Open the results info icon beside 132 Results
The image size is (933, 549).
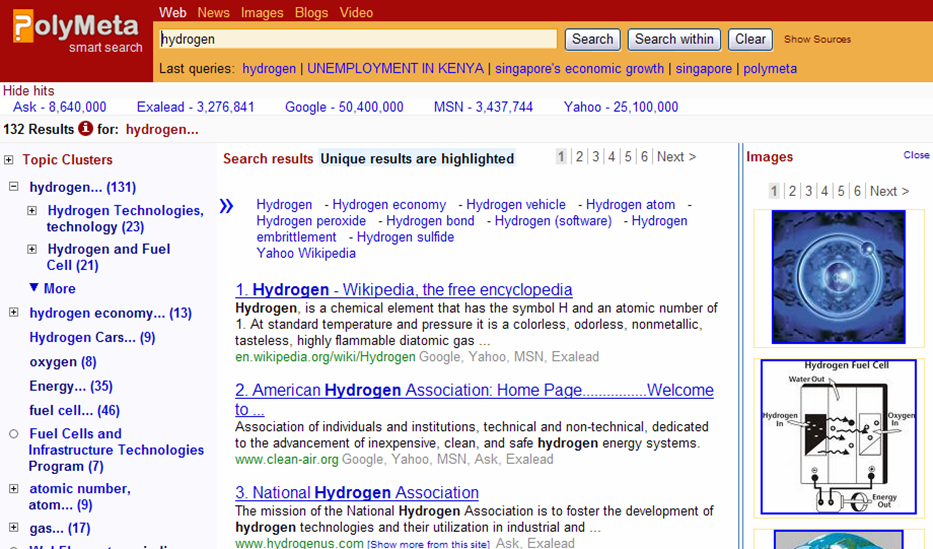point(86,128)
